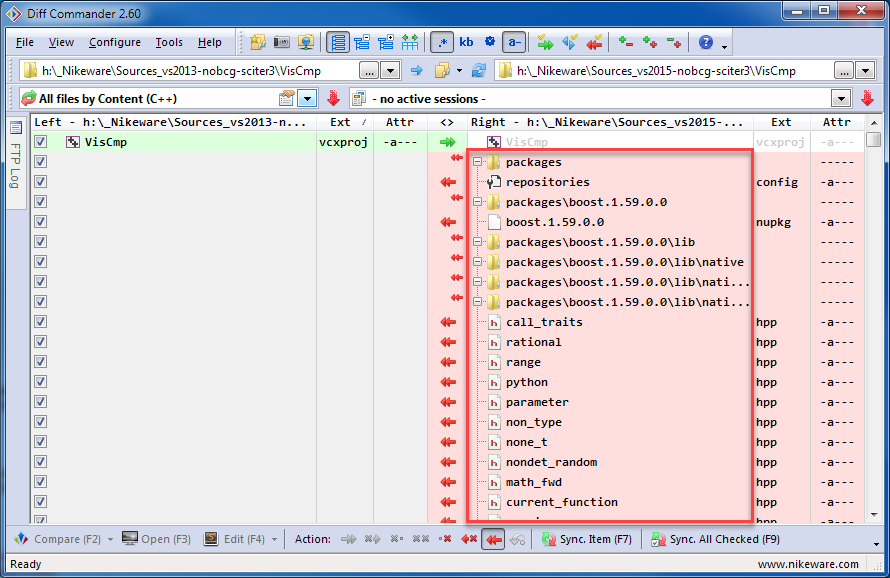The image size is (890, 578).
Task: Open the file filter dropdown arrow
Action: tap(307, 99)
